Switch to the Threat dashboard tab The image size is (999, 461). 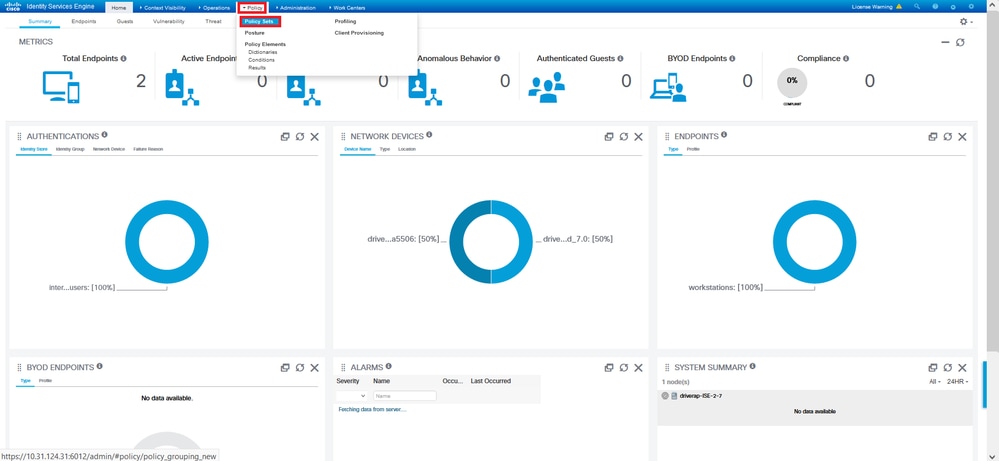pos(213,21)
